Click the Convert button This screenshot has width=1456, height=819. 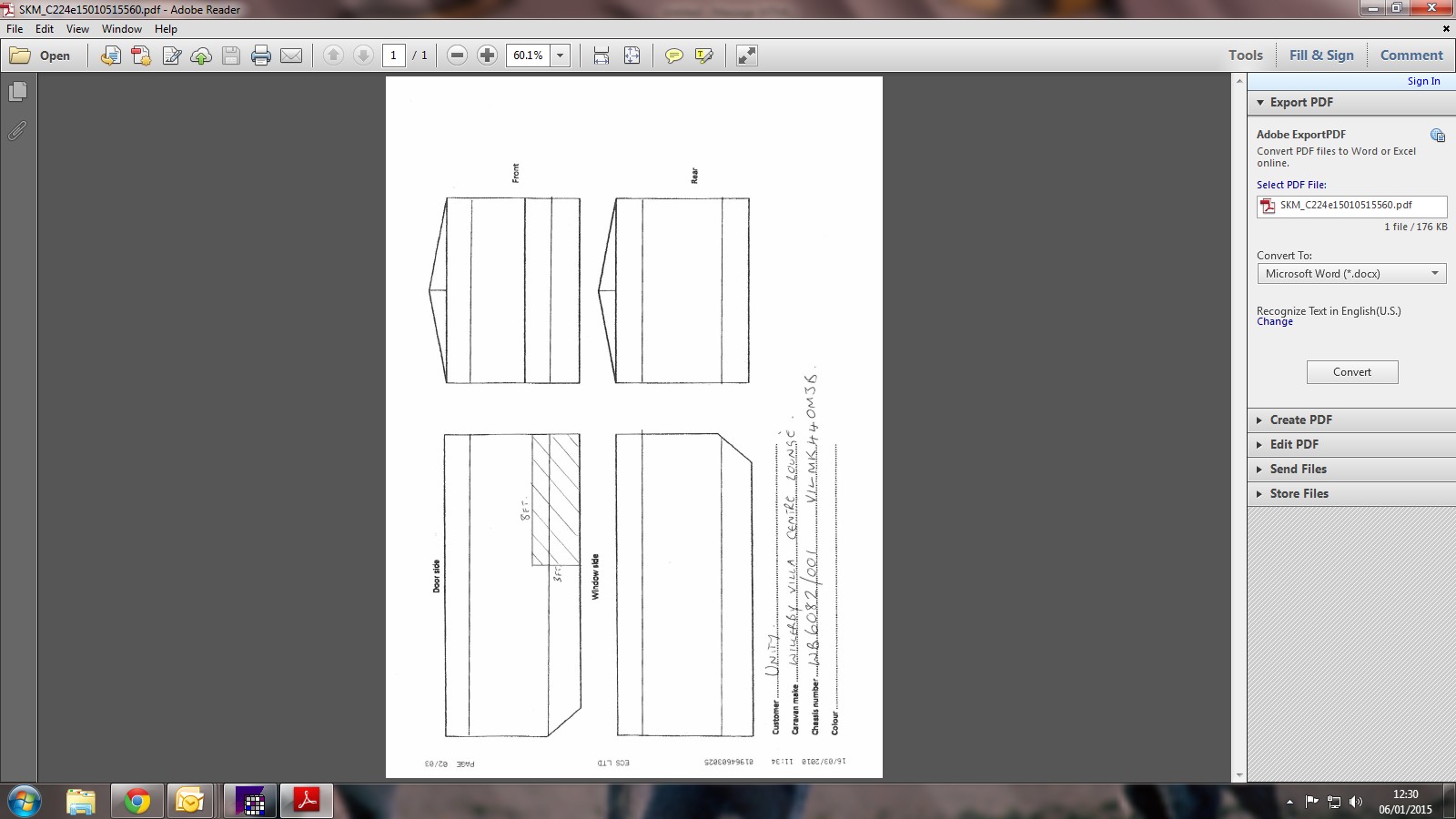tap(1351, 372)
